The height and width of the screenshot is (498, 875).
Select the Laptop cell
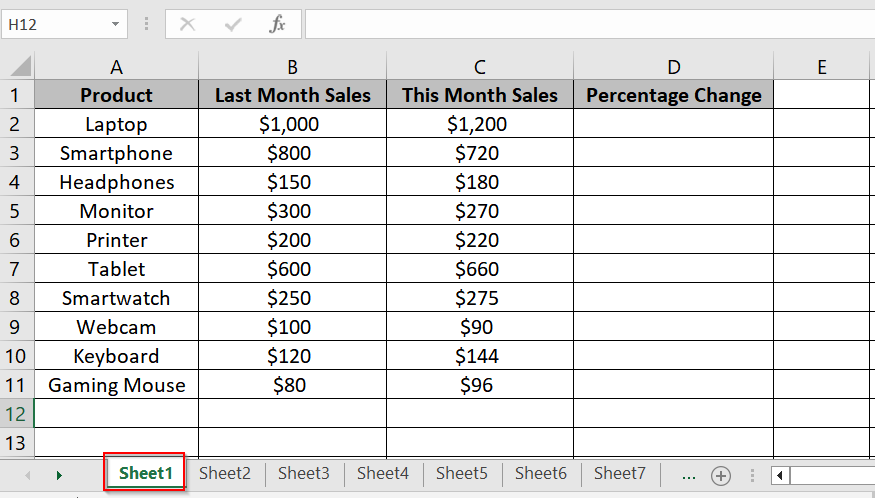pos(116,124)
